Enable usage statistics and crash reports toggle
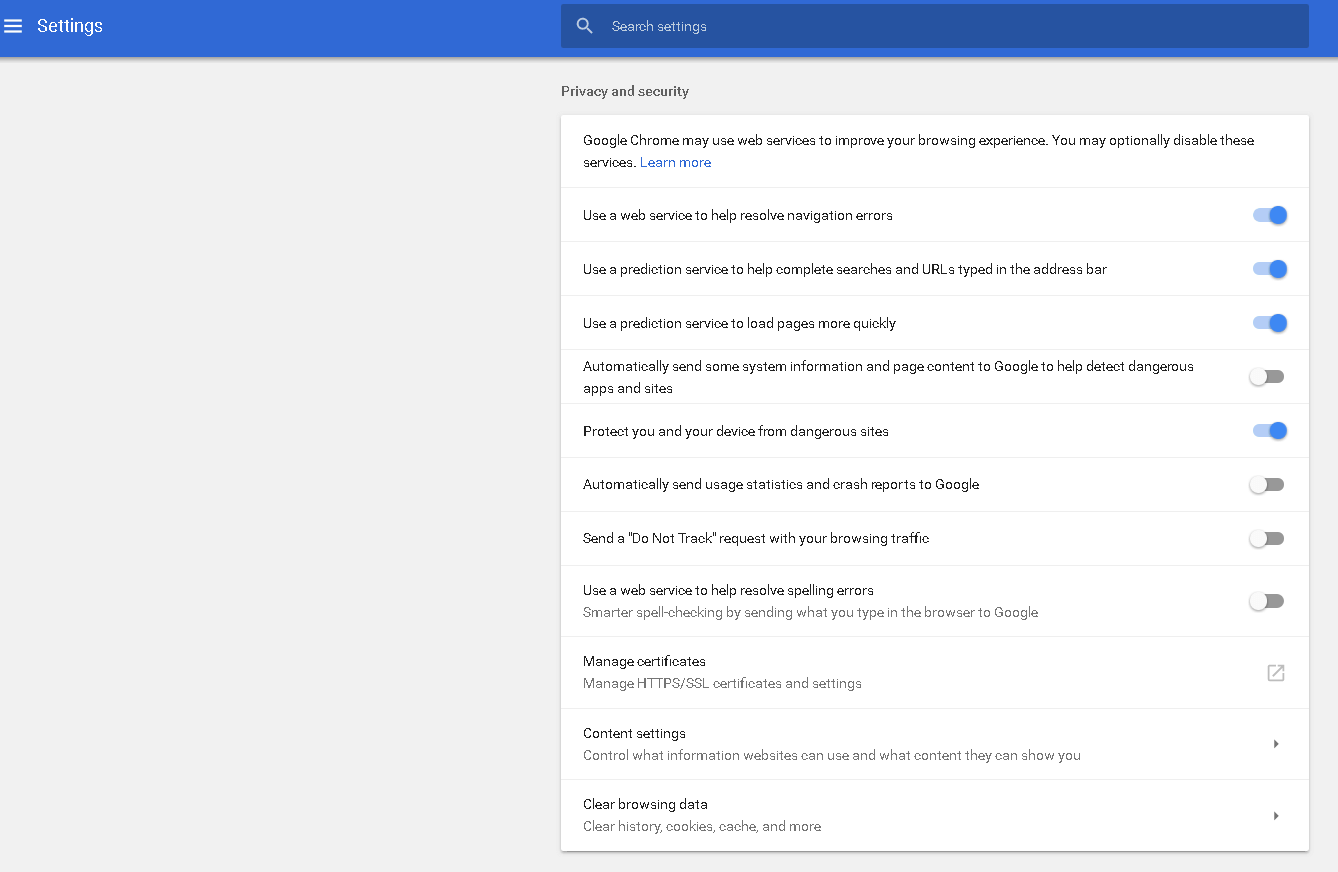This screenshot has height=872, width=1338. pyautogui.click(x=1267, y=485)
